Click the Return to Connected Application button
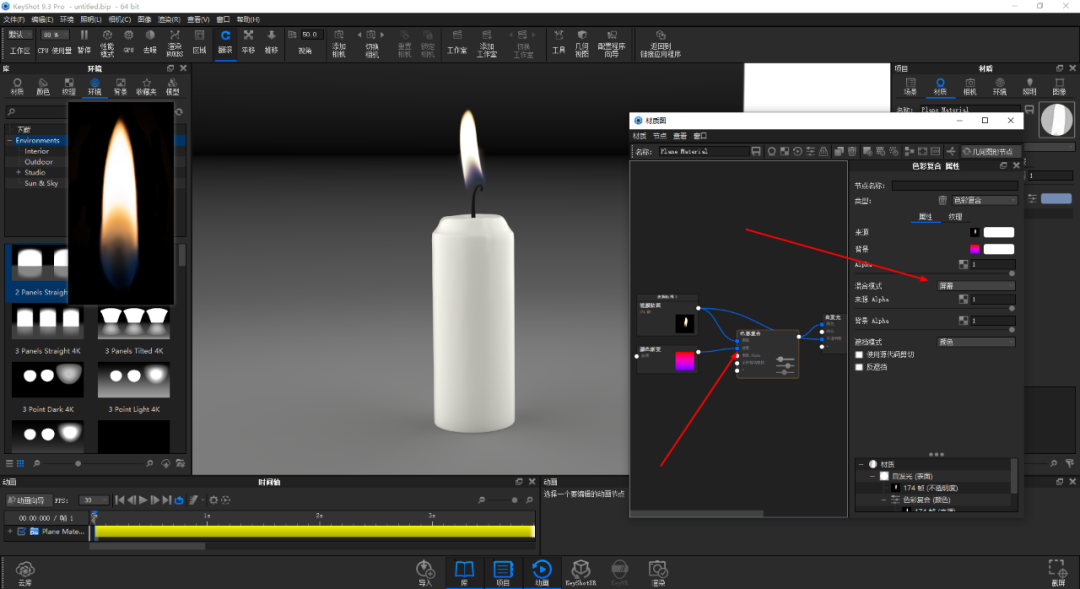 coord(660,43)
